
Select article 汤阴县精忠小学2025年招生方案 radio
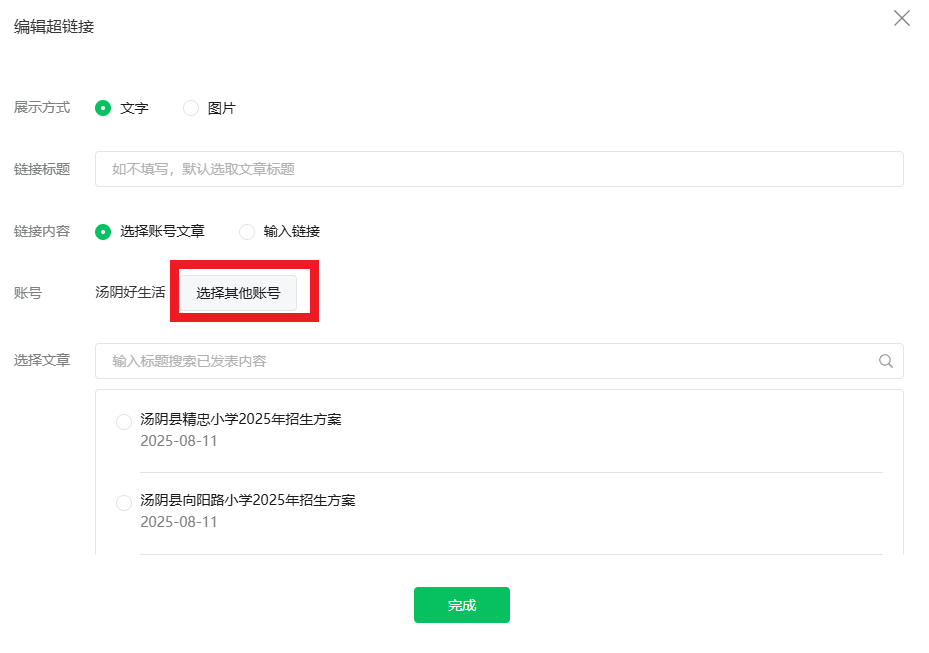(124, 422)
